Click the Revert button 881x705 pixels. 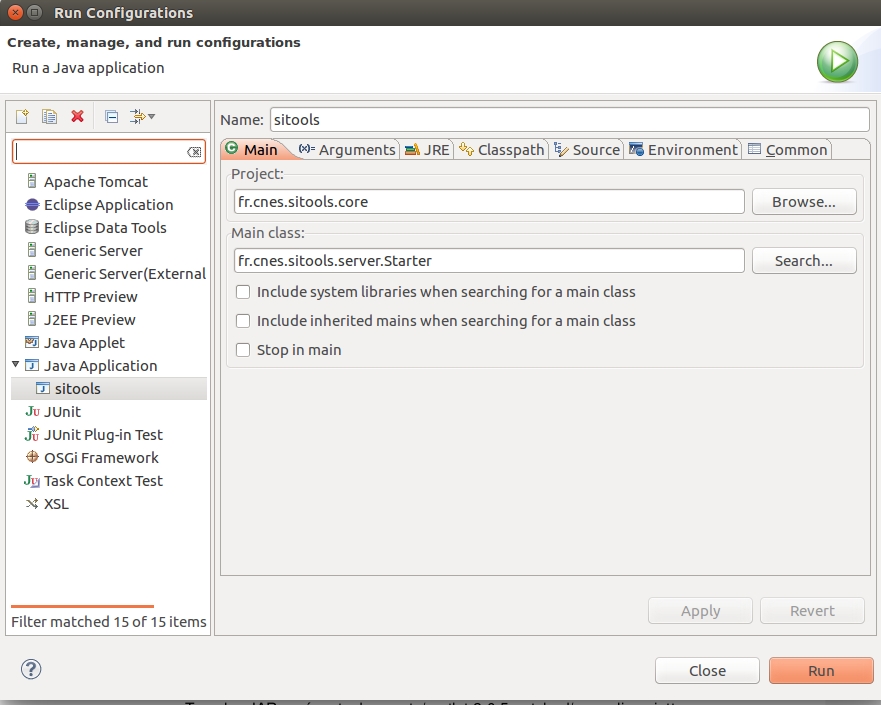[812, 611]
